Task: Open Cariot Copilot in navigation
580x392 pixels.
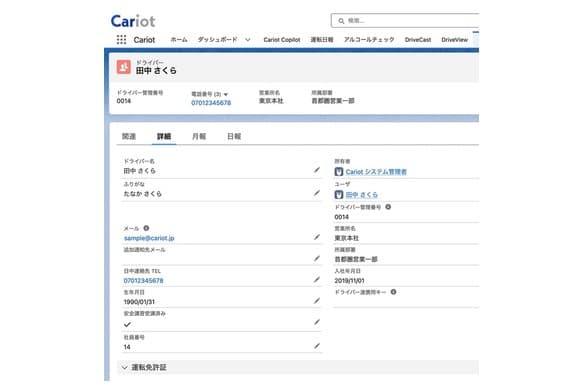Action: click(281, 40)
